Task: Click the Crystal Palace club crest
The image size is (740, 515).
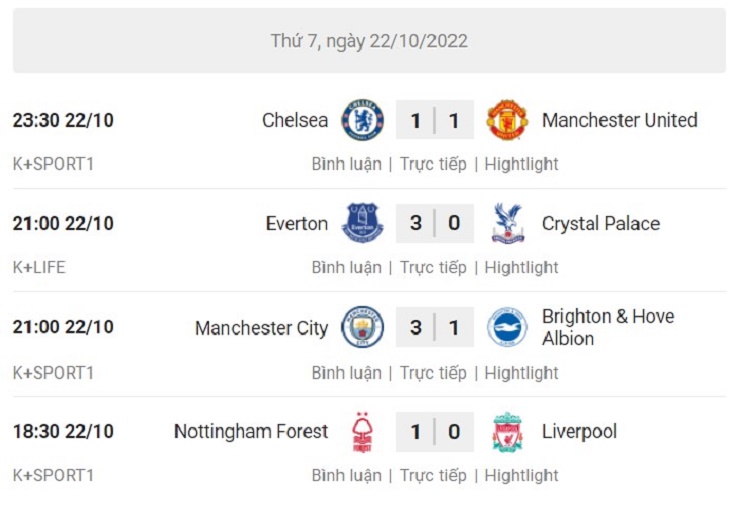Action: point(507,223)
